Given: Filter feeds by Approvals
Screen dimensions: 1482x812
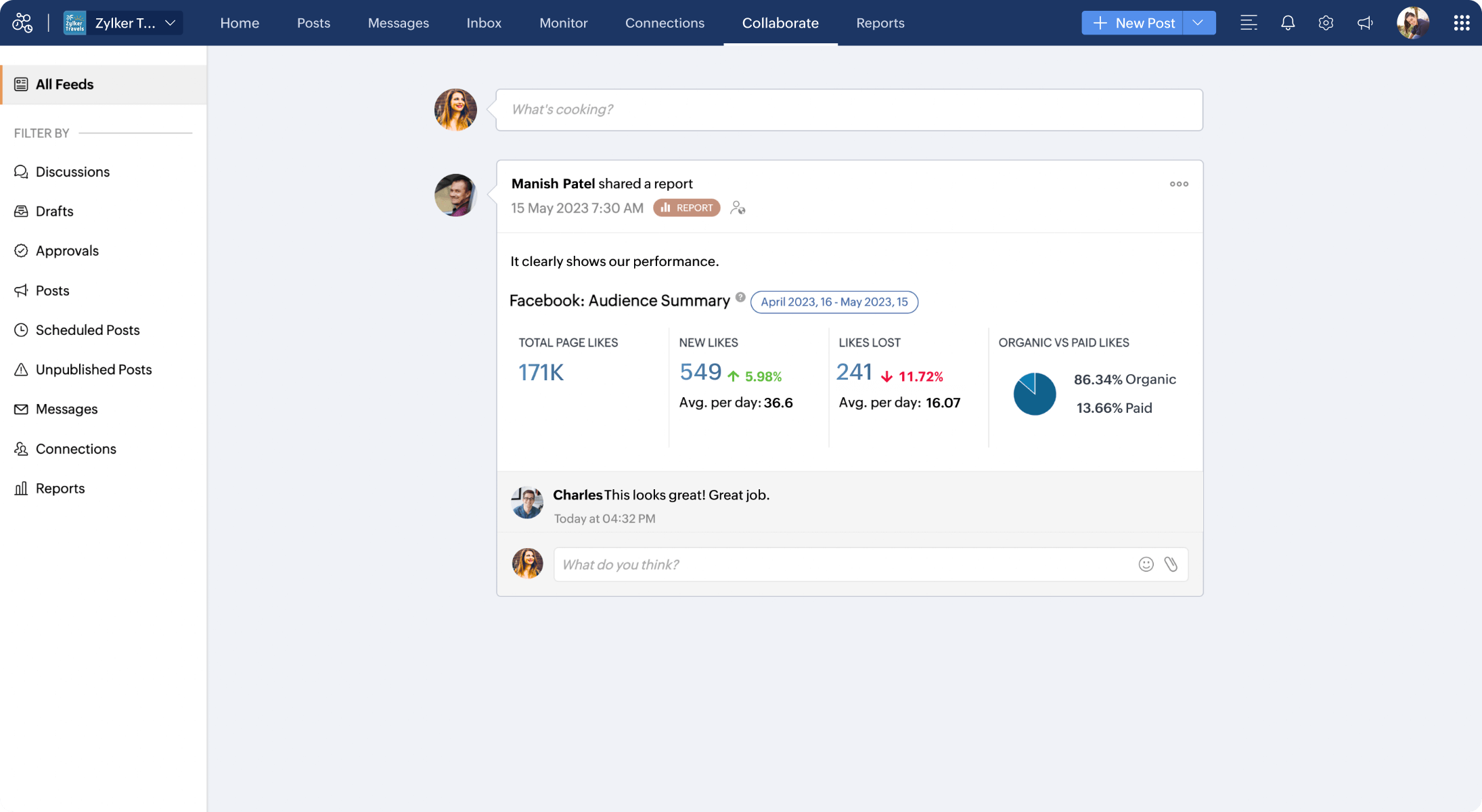Looking at the screenshot, I should pos(67,251).
